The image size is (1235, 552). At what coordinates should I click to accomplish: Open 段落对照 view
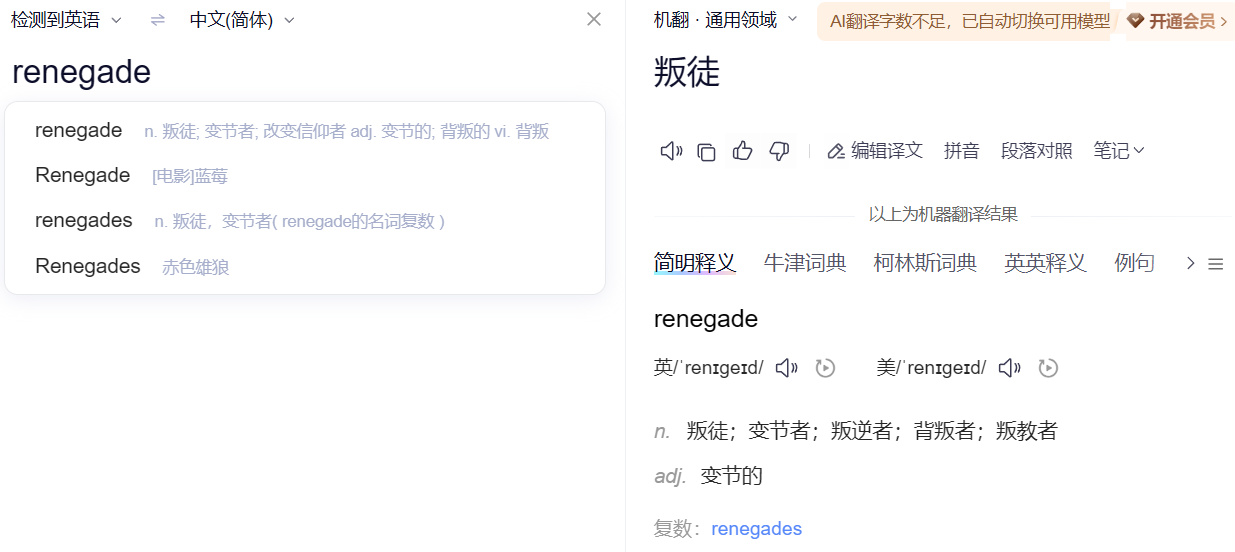[1036, 151]
